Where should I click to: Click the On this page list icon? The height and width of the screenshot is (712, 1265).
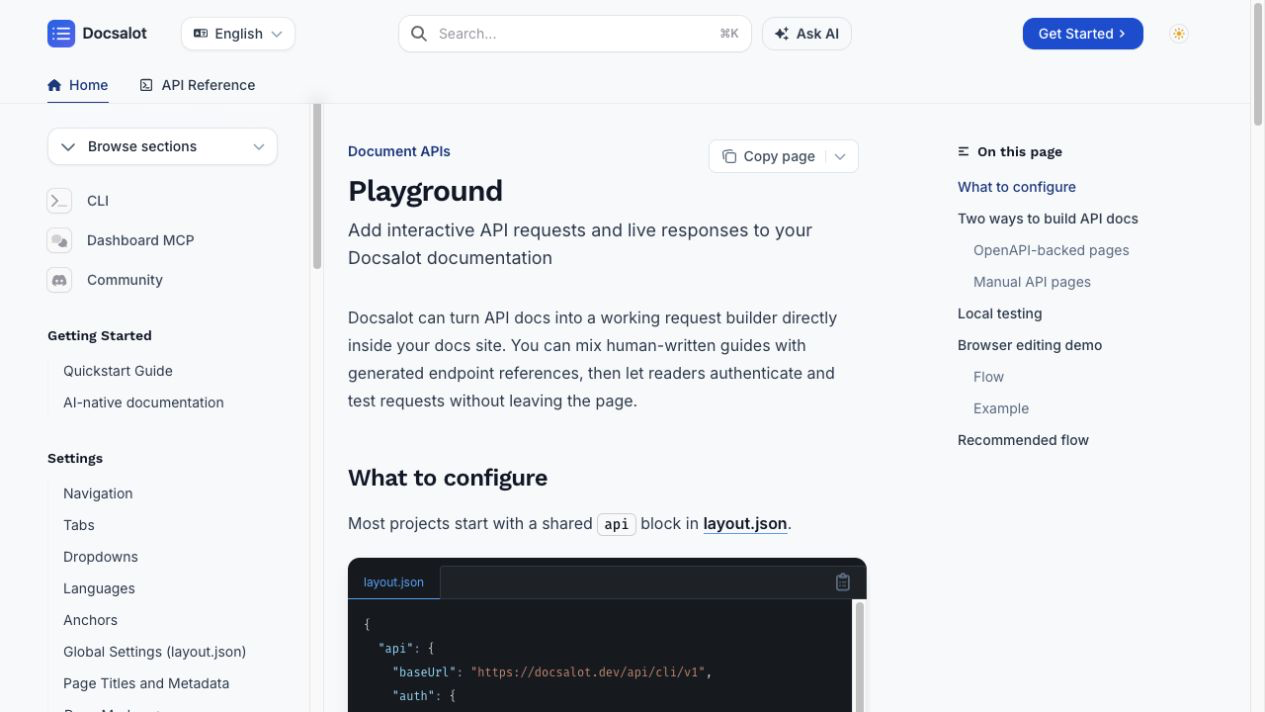tap(963, 152)
